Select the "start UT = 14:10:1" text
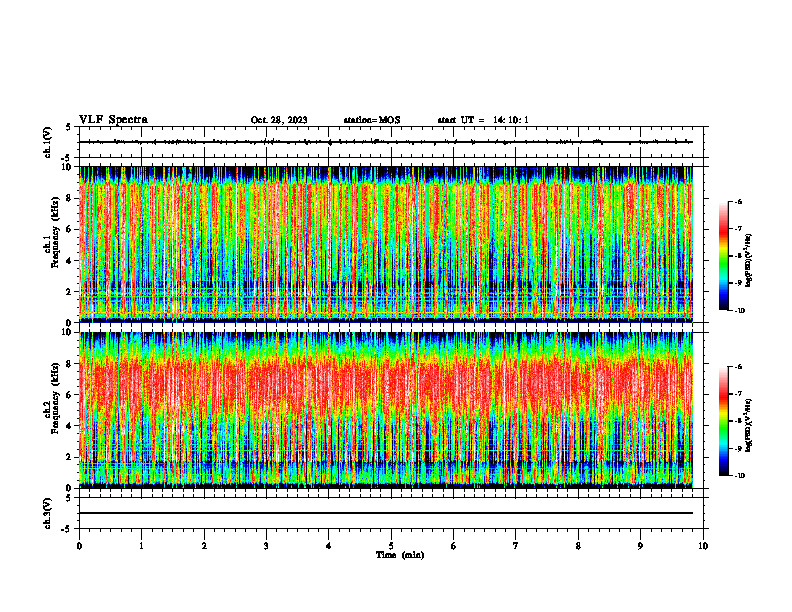Image resolution: width=792 pixels, height=612 pixels. point(483,120)
